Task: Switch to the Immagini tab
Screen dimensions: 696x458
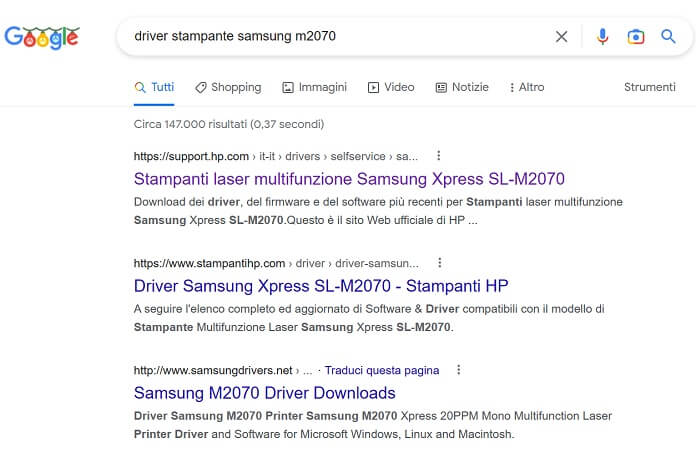Action: tap(314, 87)
